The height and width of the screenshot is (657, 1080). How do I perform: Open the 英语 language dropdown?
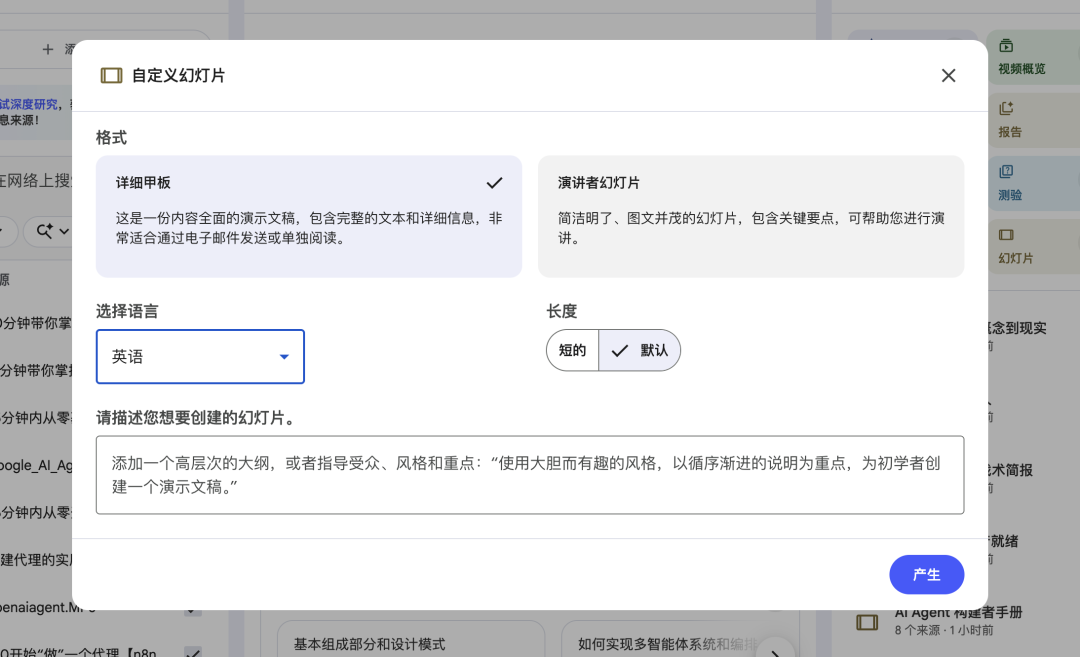200,356
